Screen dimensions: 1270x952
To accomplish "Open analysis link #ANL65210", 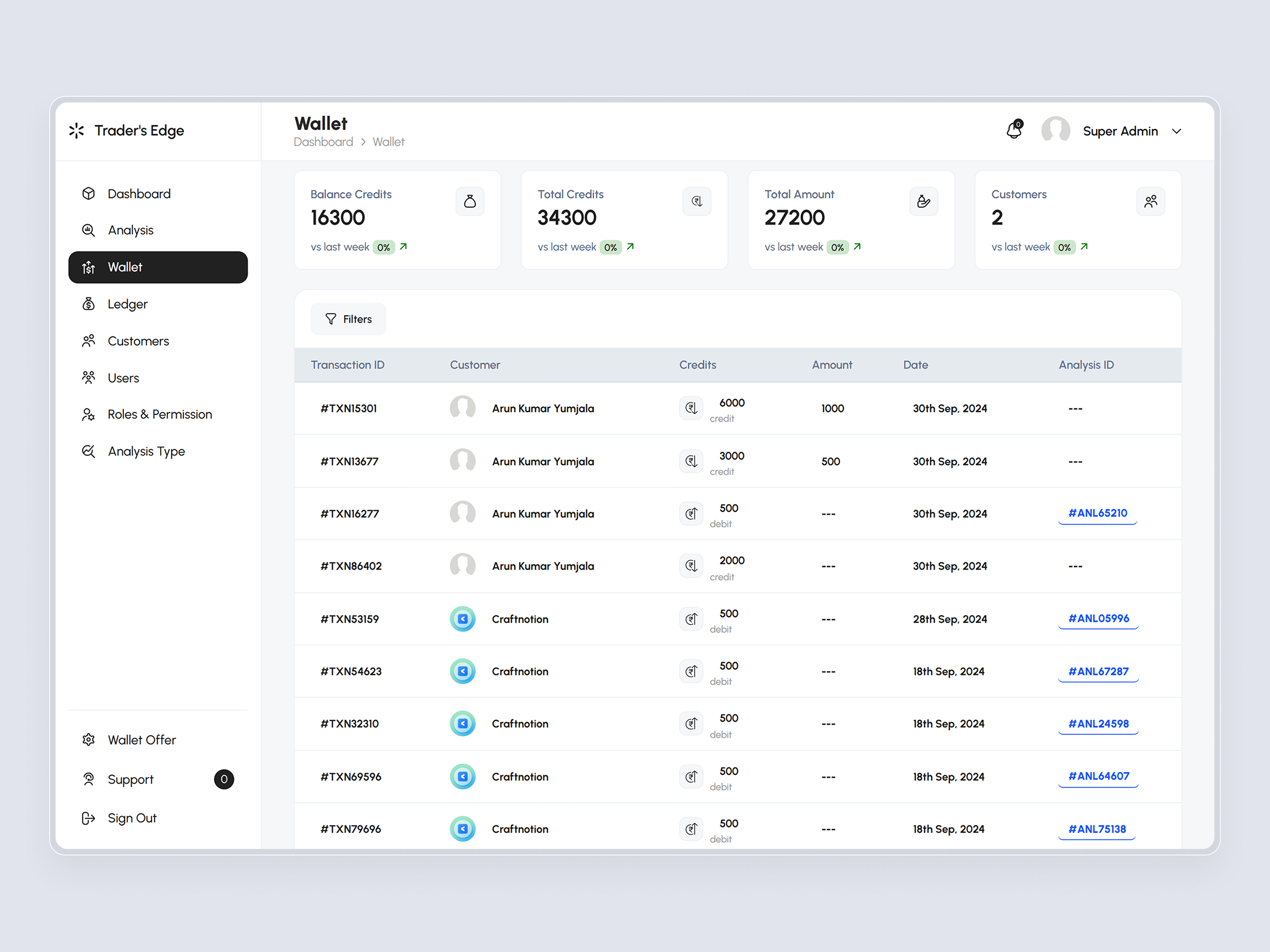I will (x=1097, y=513).
